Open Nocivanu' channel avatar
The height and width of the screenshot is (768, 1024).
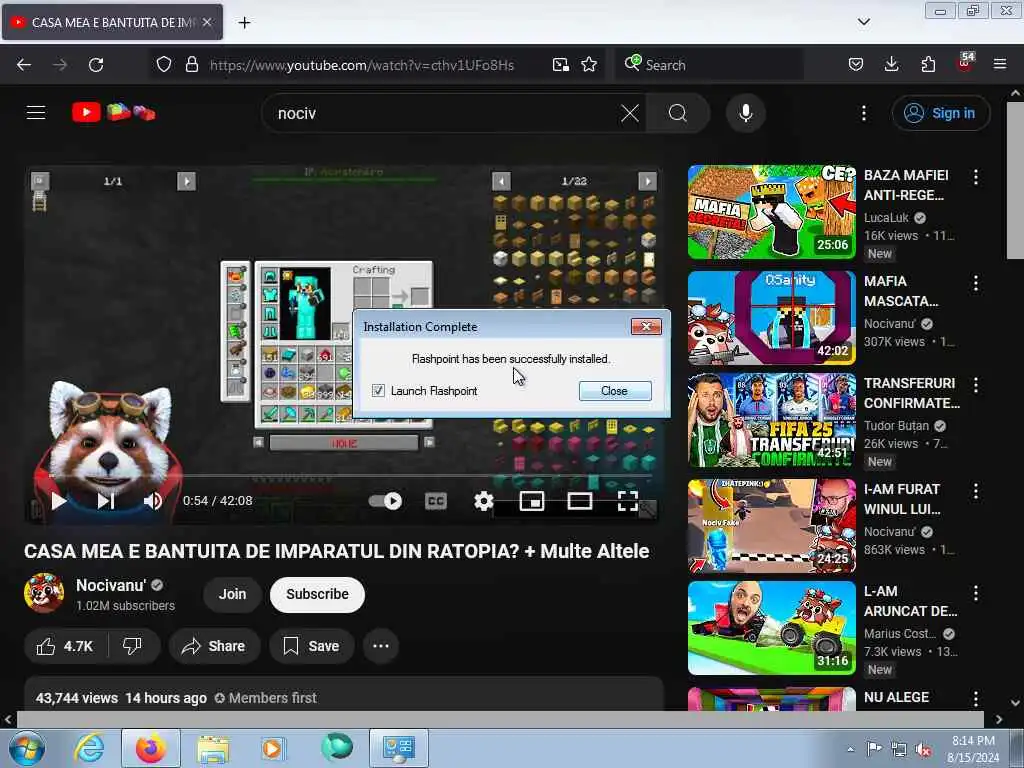(44, 593)
